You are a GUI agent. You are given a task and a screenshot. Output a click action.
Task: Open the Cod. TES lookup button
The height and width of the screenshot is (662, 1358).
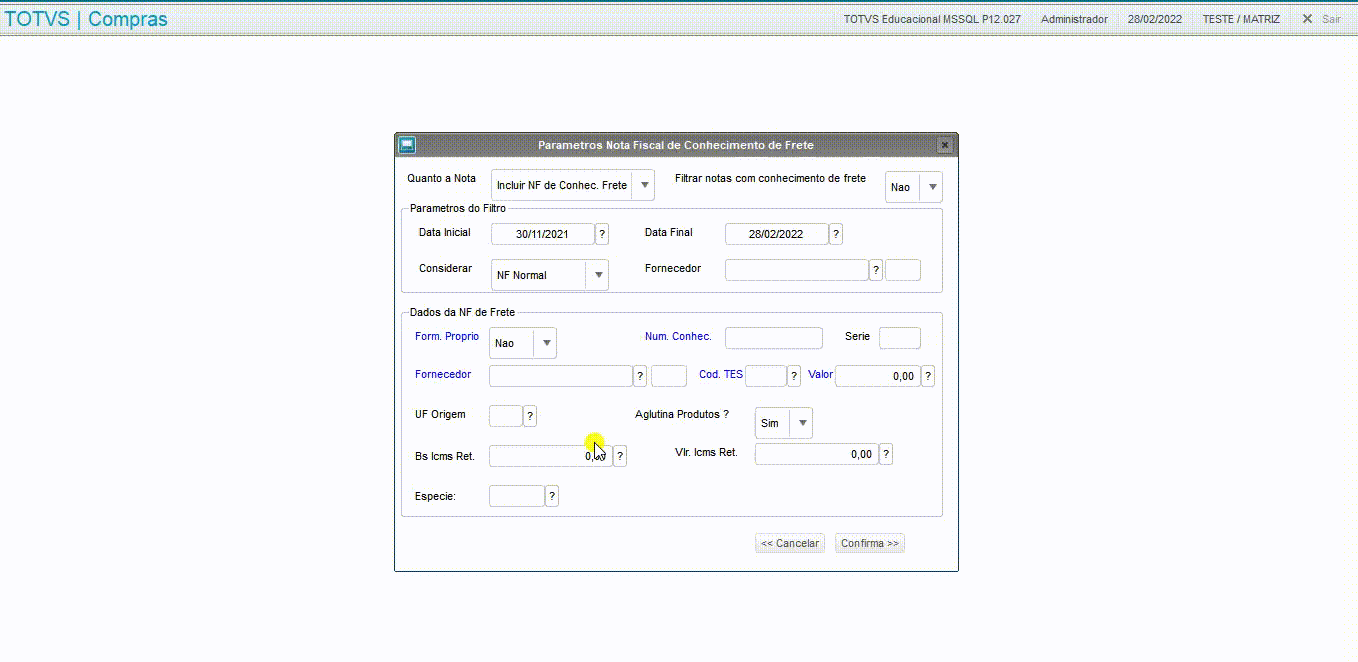coord(794,376)
